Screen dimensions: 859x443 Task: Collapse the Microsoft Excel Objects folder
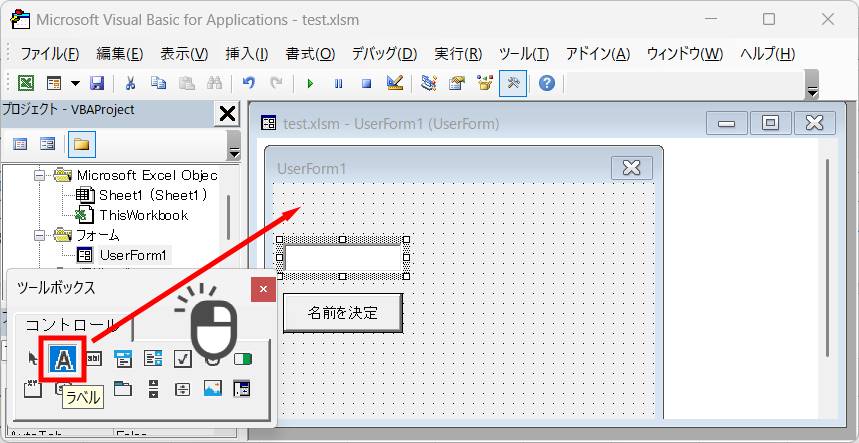[39, 176]
